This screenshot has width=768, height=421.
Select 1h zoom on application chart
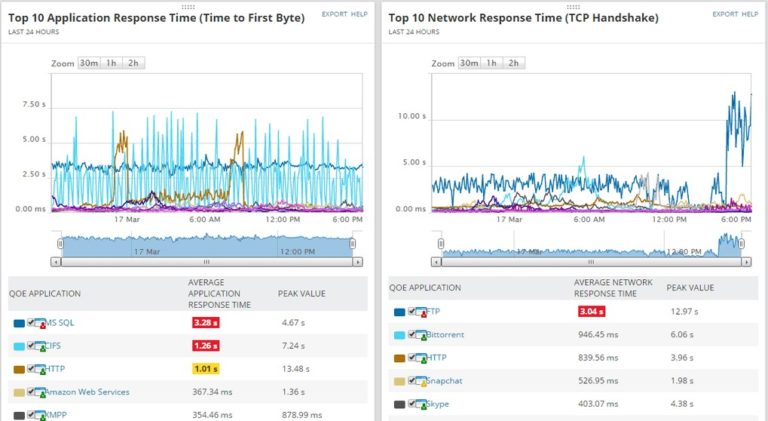(111, 63)
